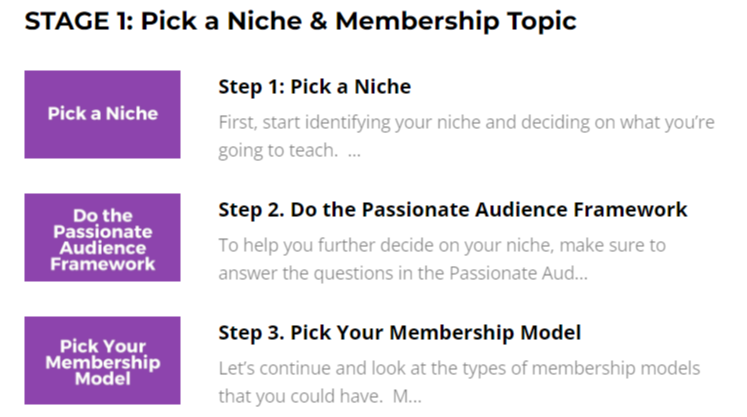Open the Passionate Audience Framework purple thumbnail
Image resolution: width=747 pixels, height=417 pixels.
coord(102,238)
